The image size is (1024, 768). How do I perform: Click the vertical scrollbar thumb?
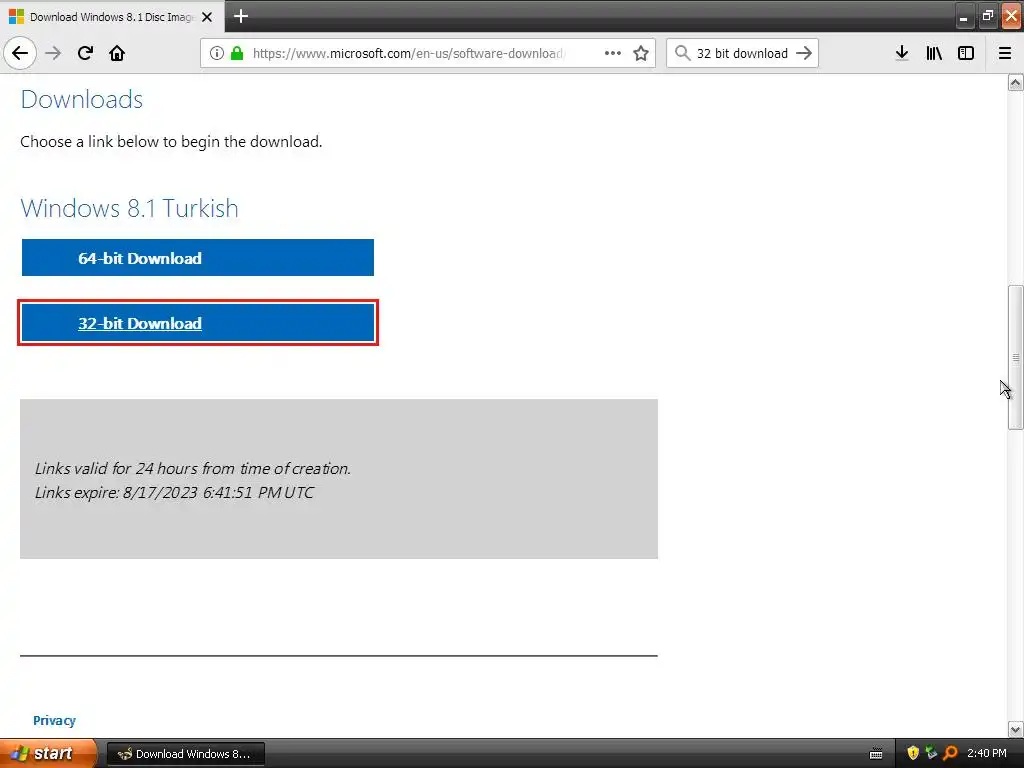(1016, 357)
